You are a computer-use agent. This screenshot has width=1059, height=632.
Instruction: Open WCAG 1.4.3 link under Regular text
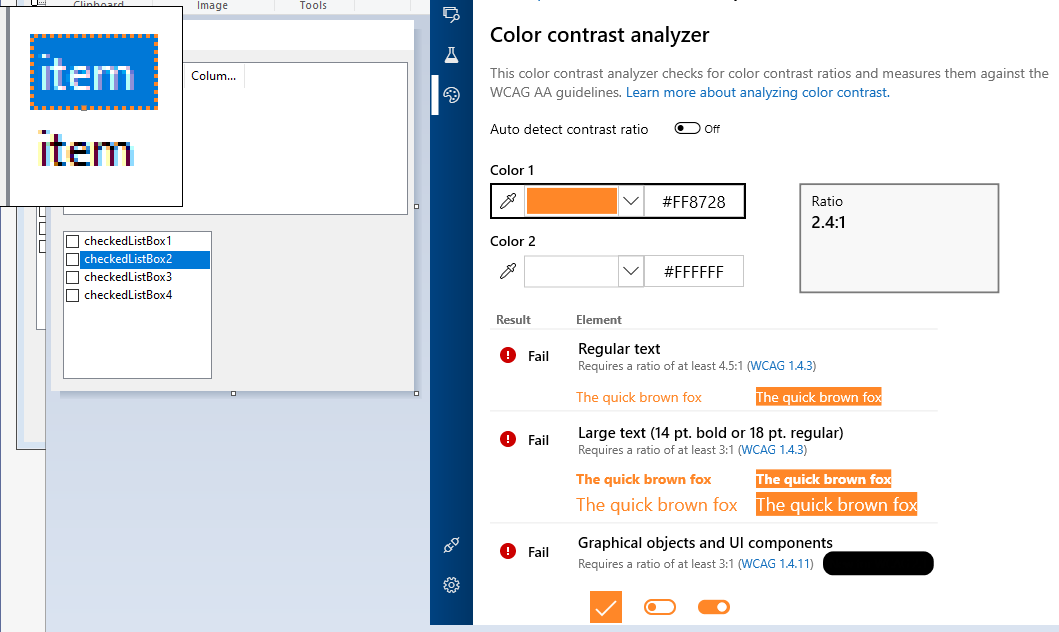(x=781, y=366)
